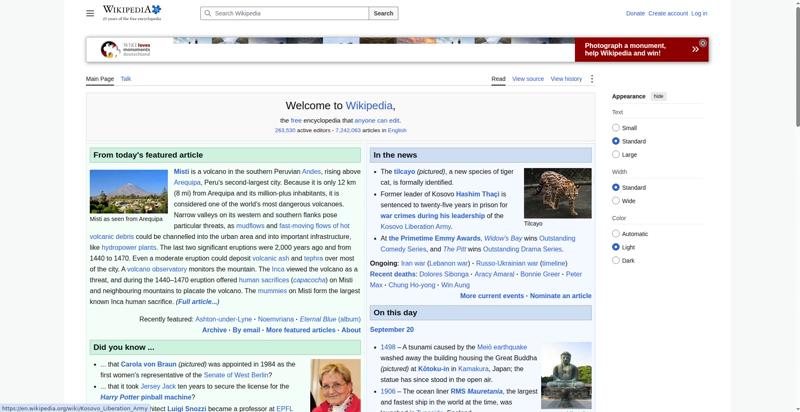The width and height of the screenshot is (800, 412).
Task: Click the Wikipedia logo
Action: 132,13
